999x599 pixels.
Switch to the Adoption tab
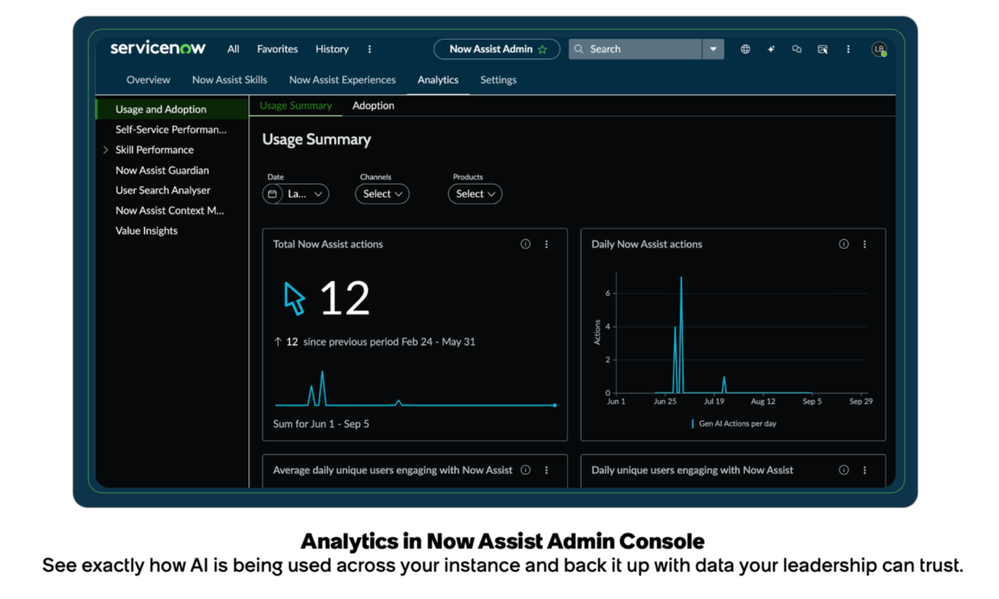pyautogui.click(x=373, y=105)
